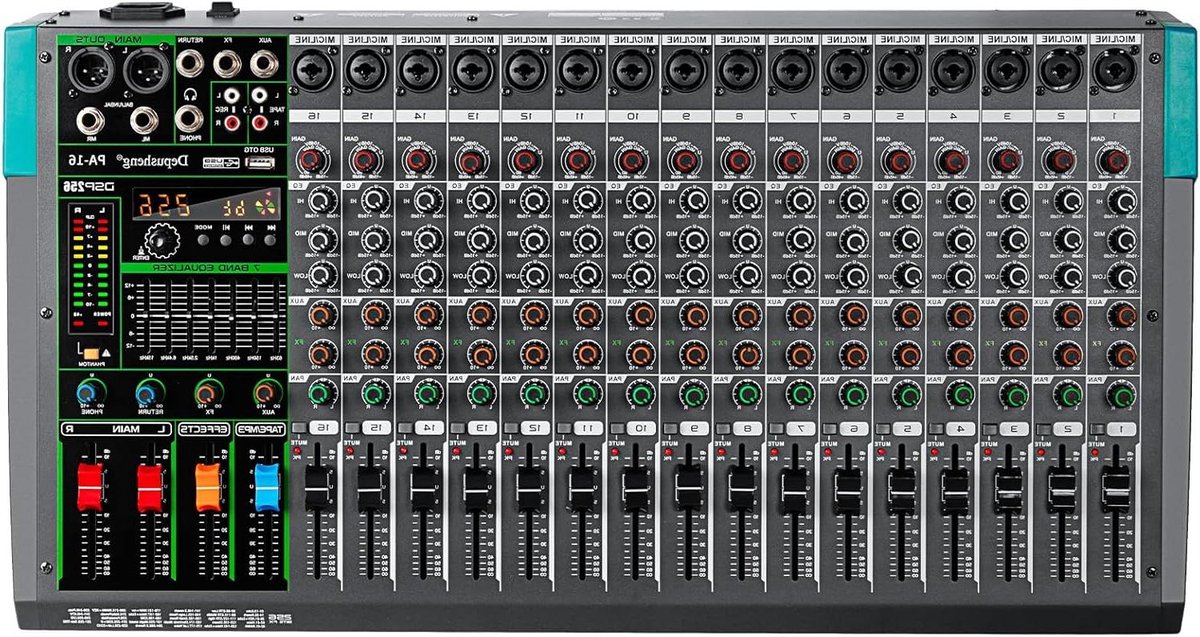The image size is (1200, 637).
Task: Click channel 15 volume fader
Action: tap(370, 488)
